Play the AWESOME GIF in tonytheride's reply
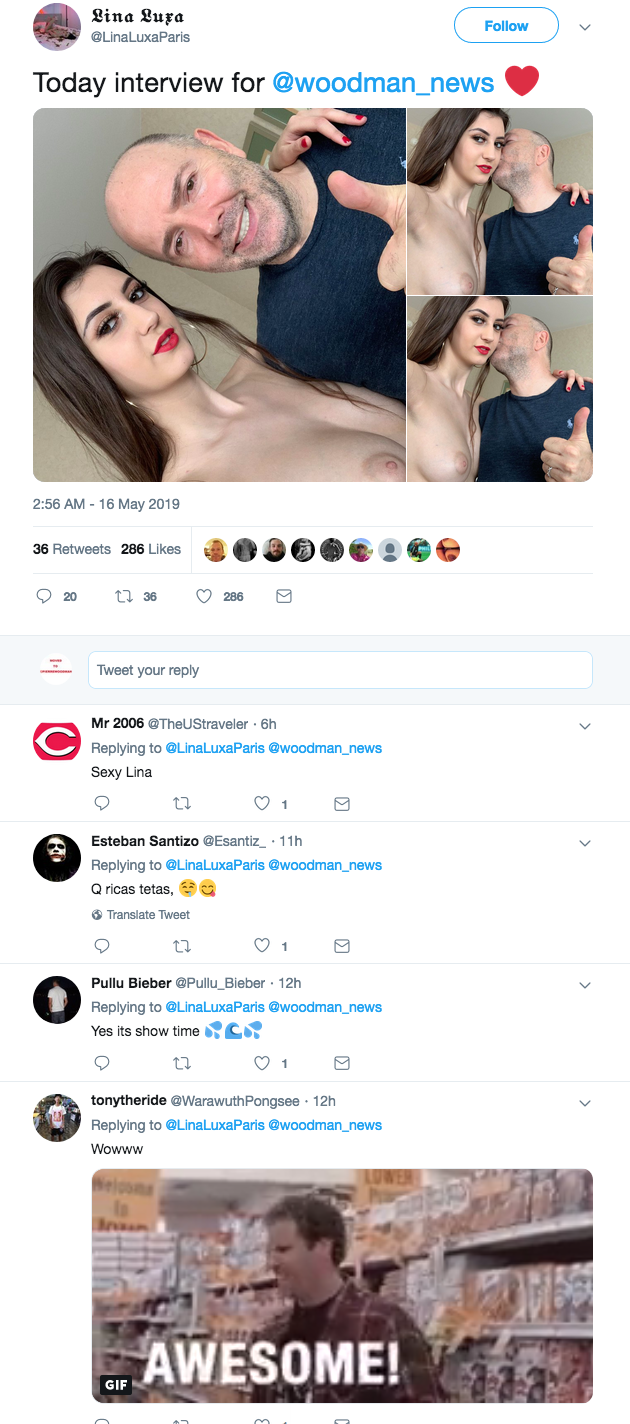 tap(342, 1285)
